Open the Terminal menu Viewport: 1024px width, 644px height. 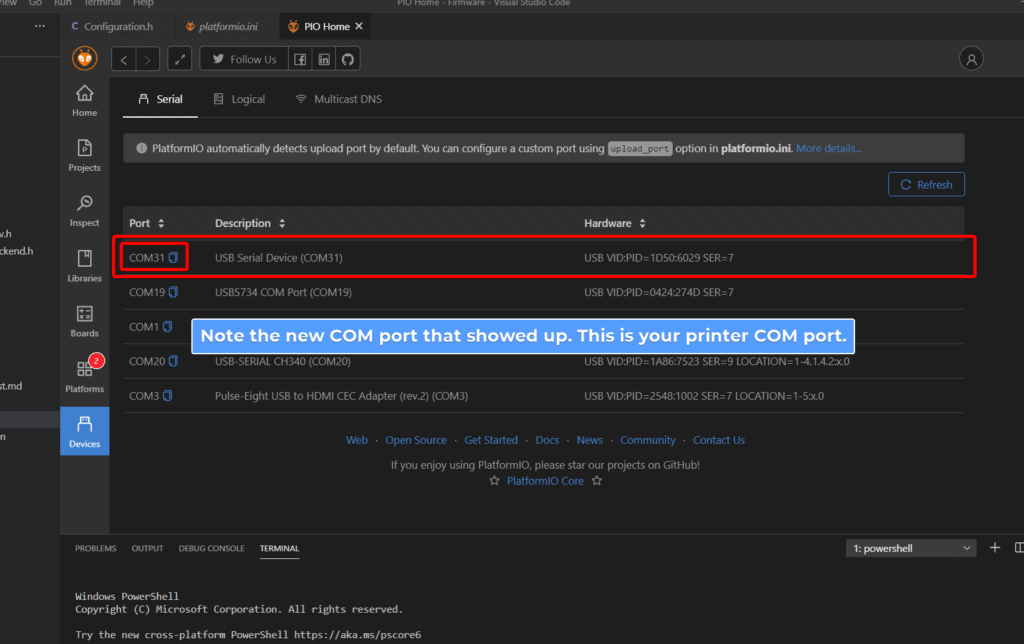pos(102,3)
